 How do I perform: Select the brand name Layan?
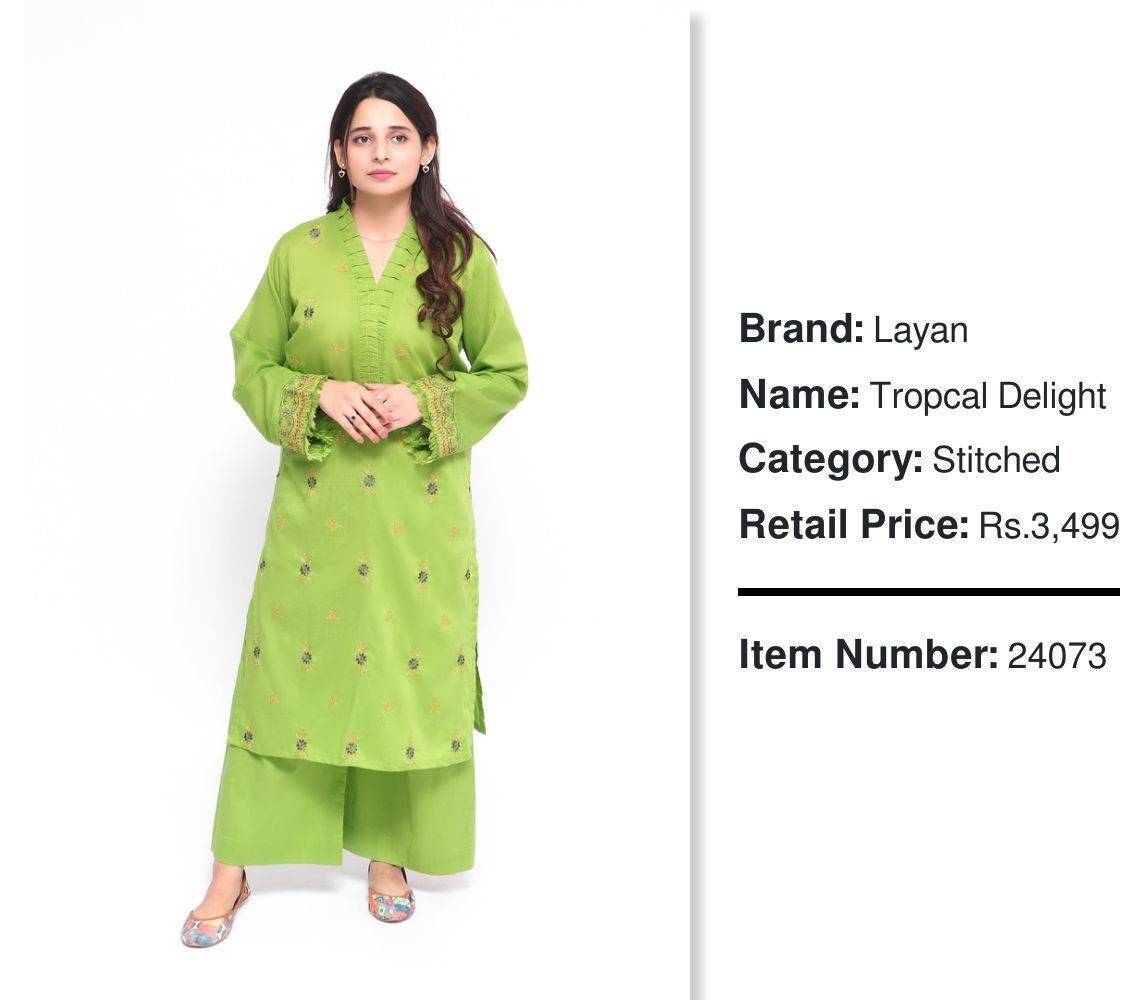coord(921,331)
